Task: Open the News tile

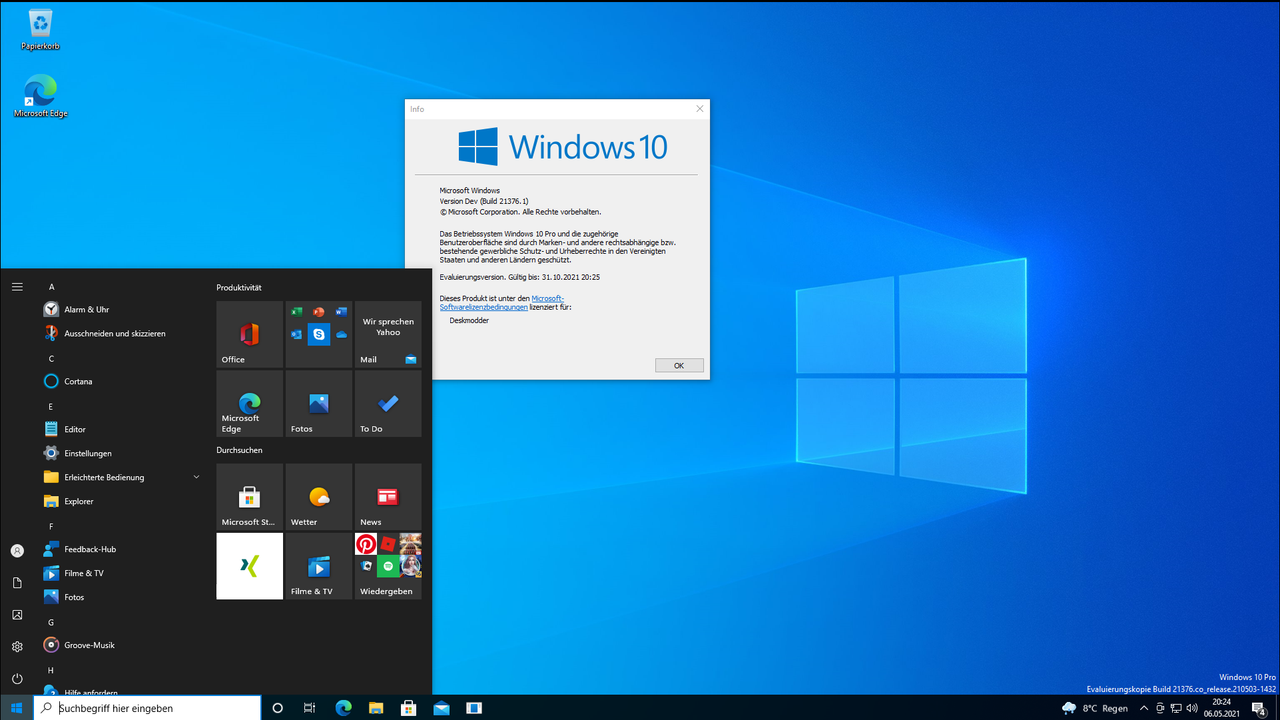Action: point(388,497)
